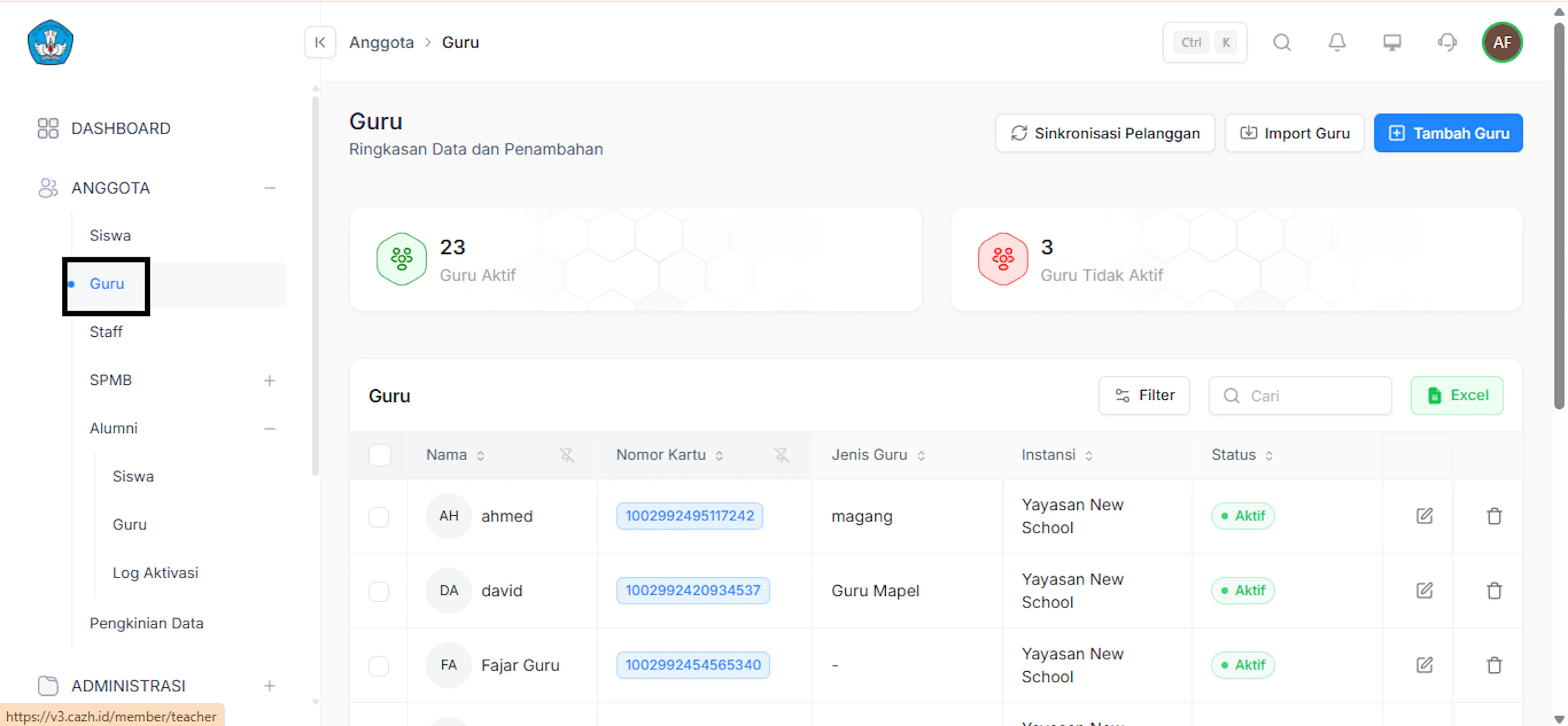Sort table by Status column
The image size is (1568, 726).
tap(1269, 456)
